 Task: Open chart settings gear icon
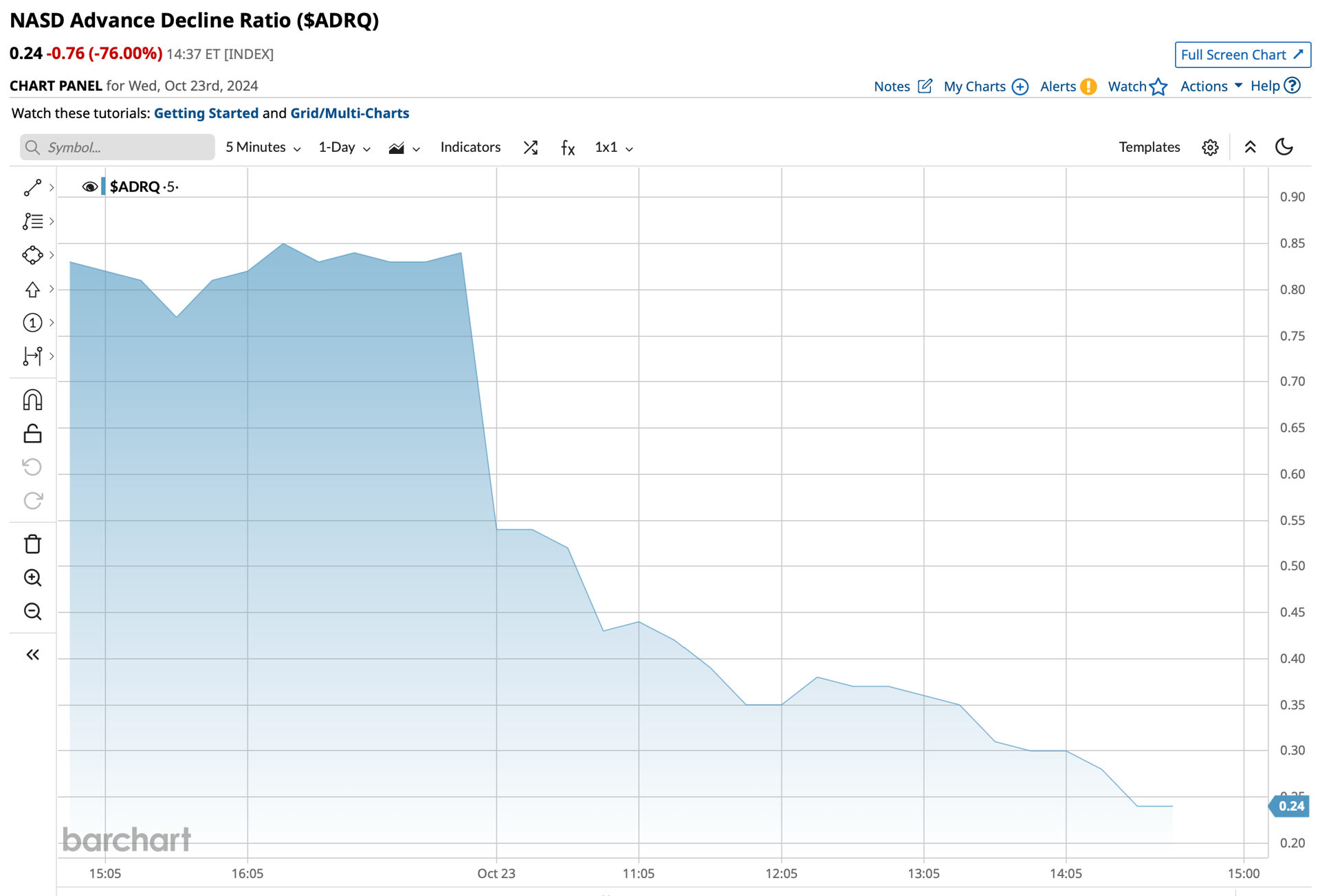(x=1210, y=147)
